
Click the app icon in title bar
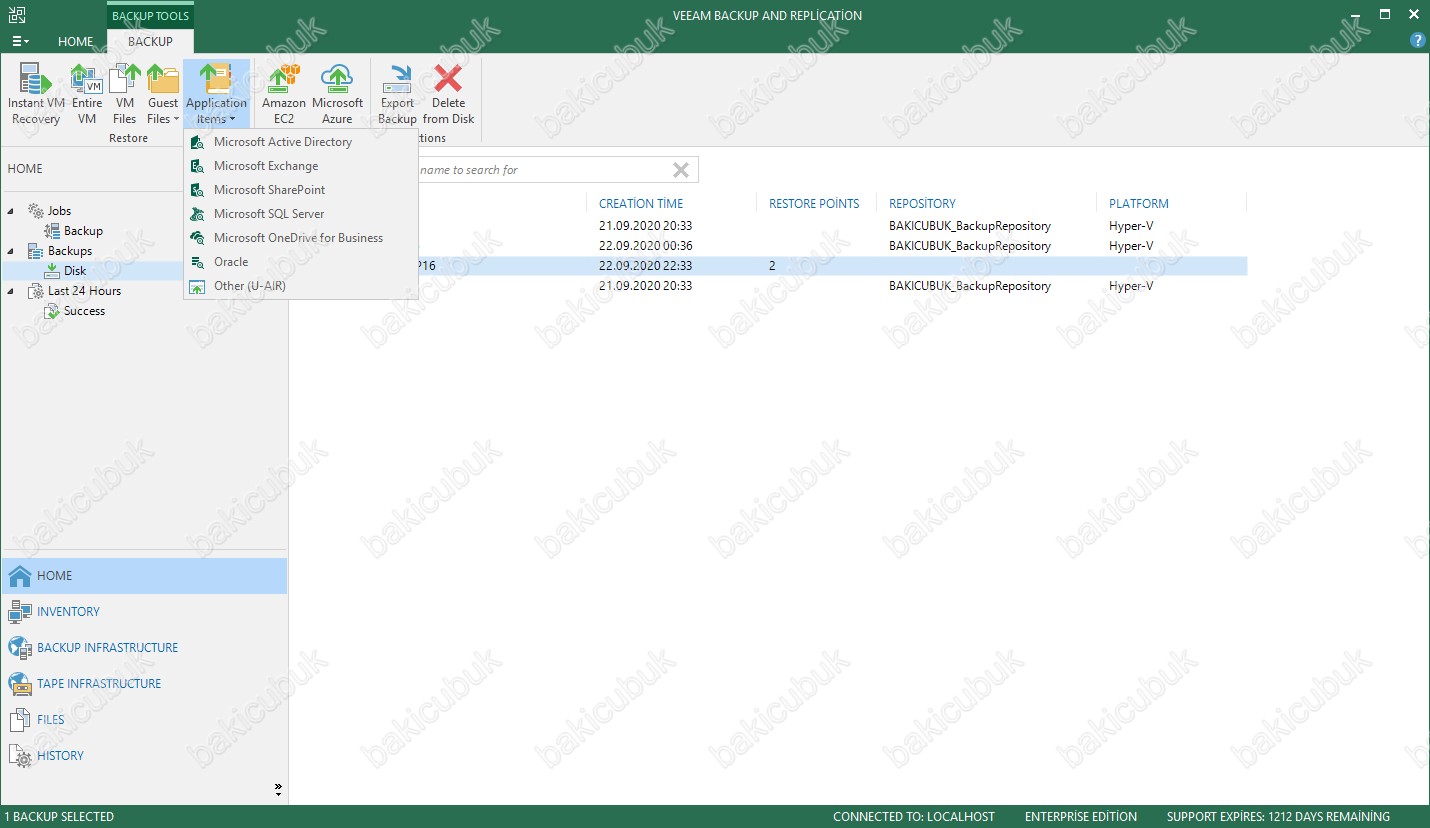point(16,15)
